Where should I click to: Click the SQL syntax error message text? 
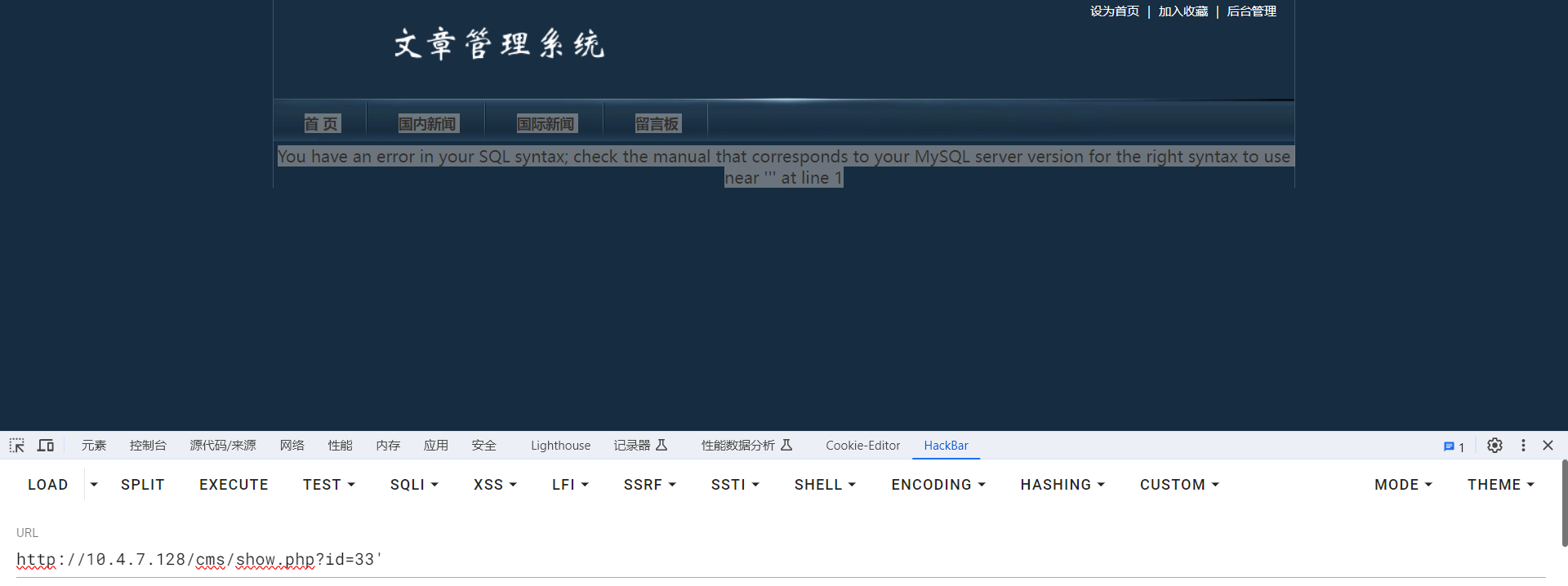point(784,167)
